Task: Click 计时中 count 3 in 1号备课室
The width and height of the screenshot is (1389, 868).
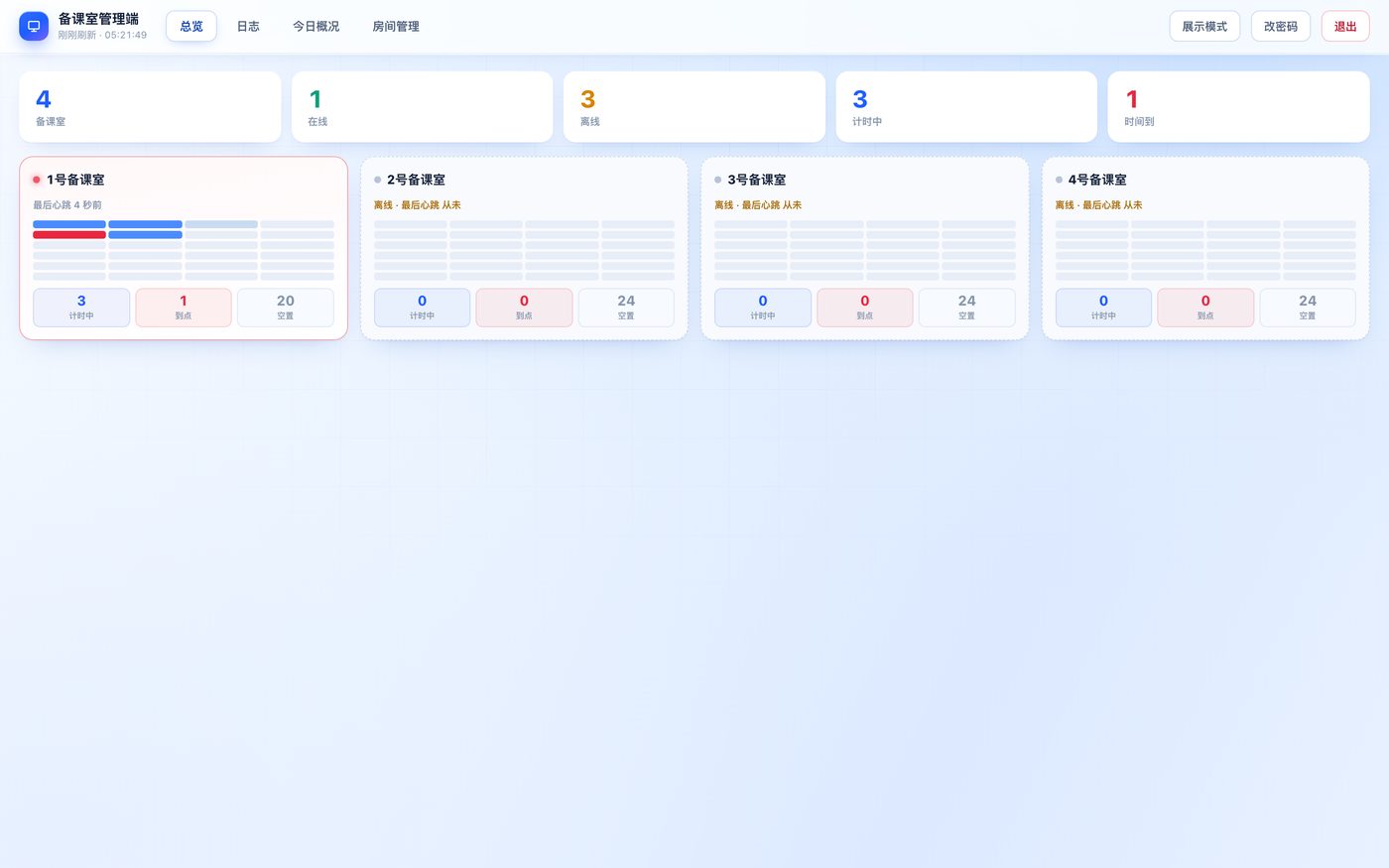Action: pyautogui.click(x=81, y=308)
